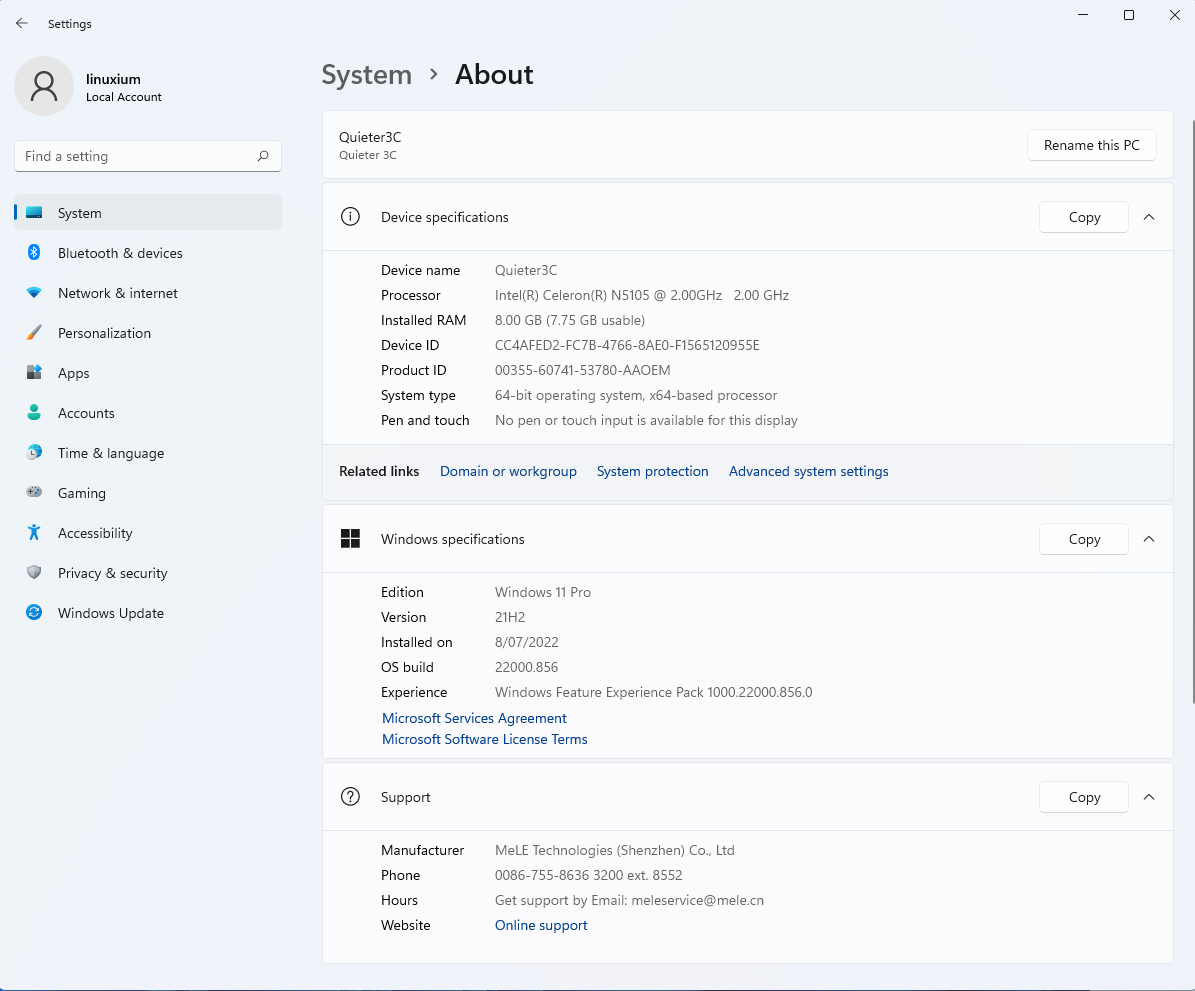Click the Network wifi icon in sidebar
This screenshot has width=1195, height=991.
(34, 293)
